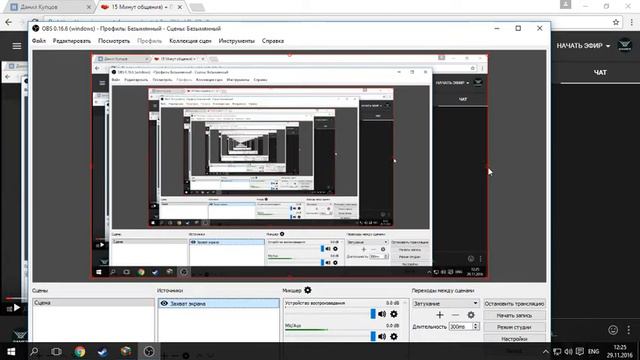The height and width of the screenshot is (360, 640).
Task: Open the Профиль menu
Action: 149,41
